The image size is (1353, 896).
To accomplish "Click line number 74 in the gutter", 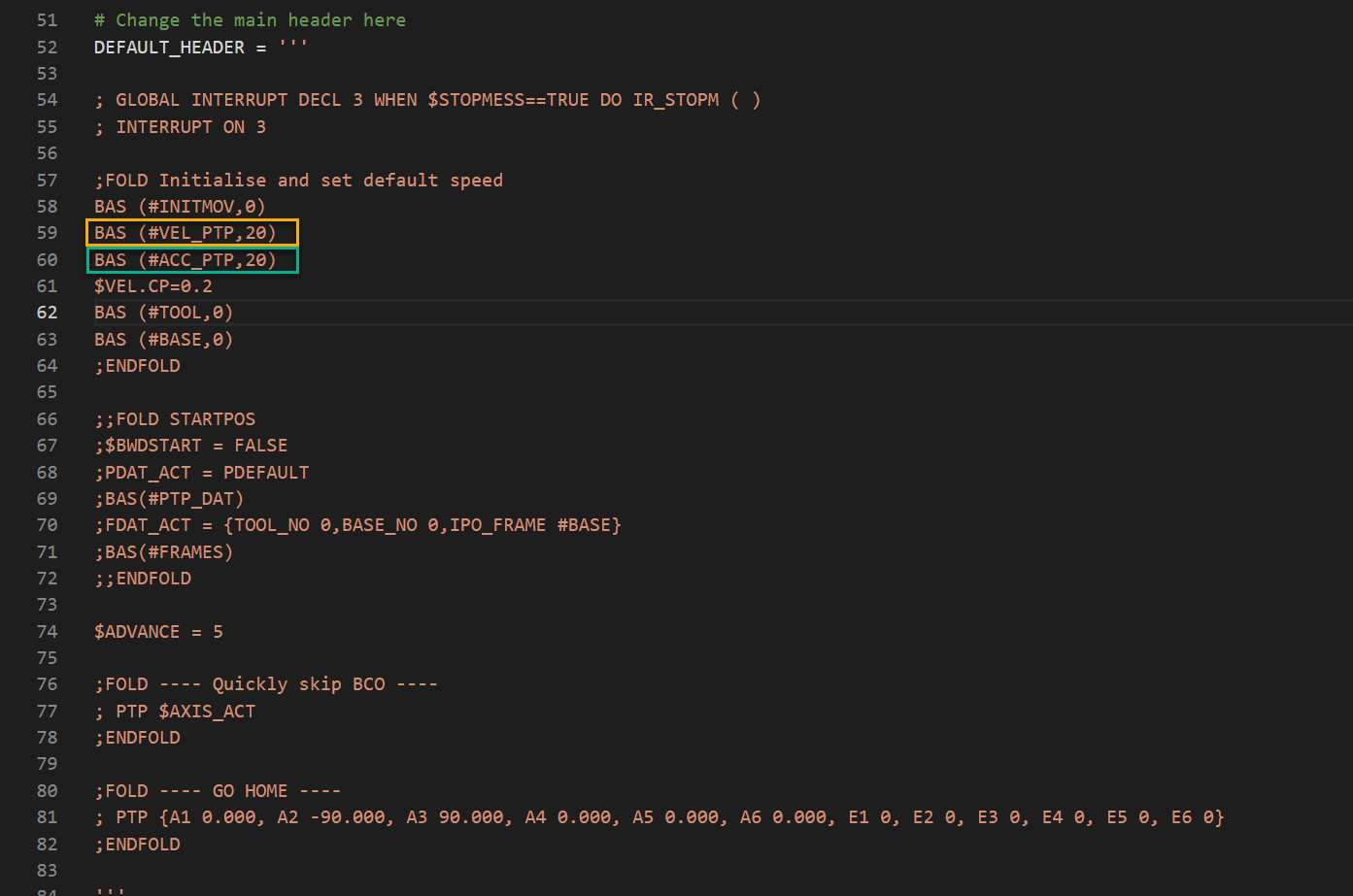I will (47, 632).
